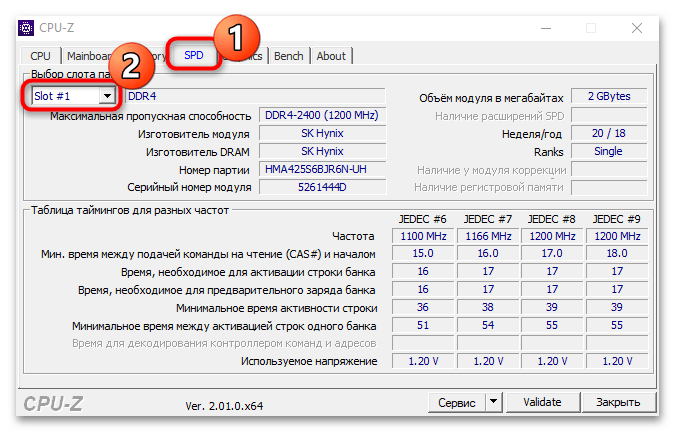This screenshot has height=432, width=675.
Task: Click the Validate button
Action: click(x=542, y=402)
